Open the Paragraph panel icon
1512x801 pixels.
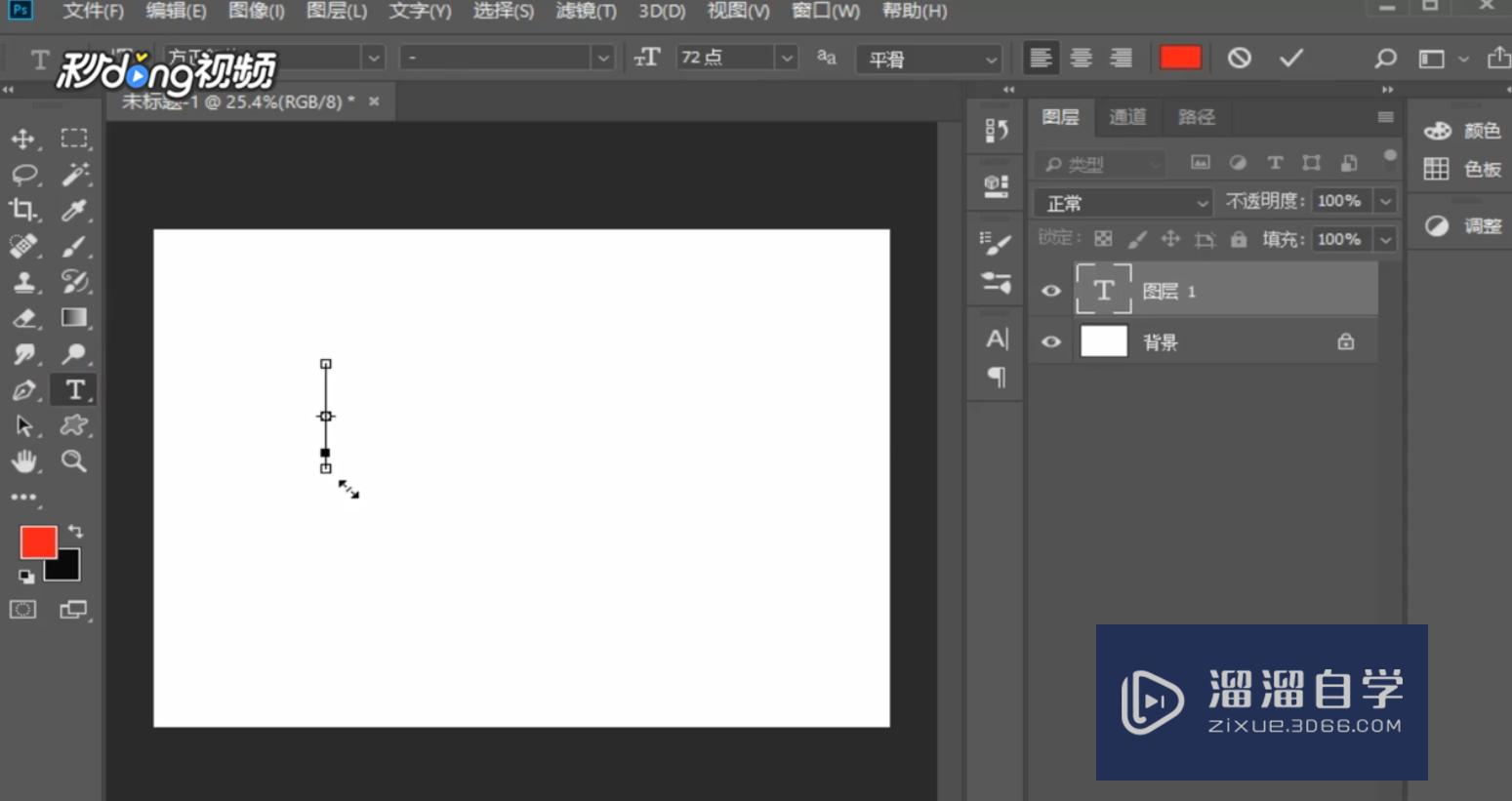tap(997, 377)
